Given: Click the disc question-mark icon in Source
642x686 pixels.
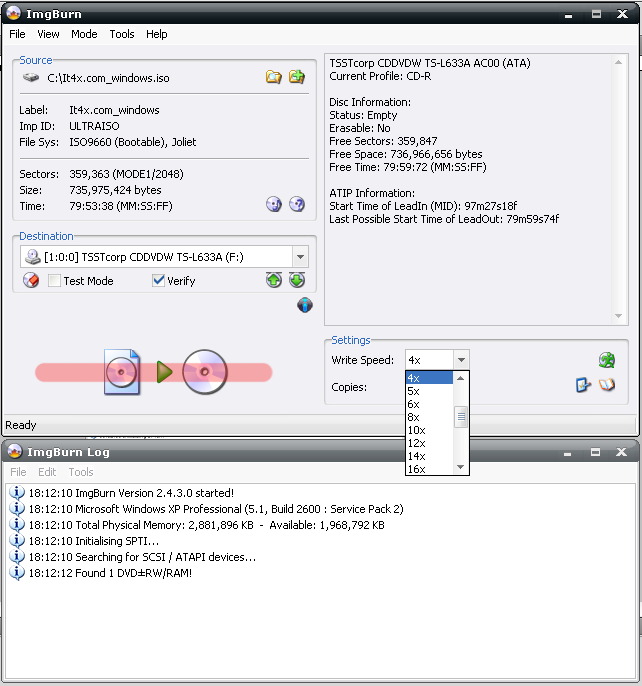Looking at the screenshot, I should 297,204.
